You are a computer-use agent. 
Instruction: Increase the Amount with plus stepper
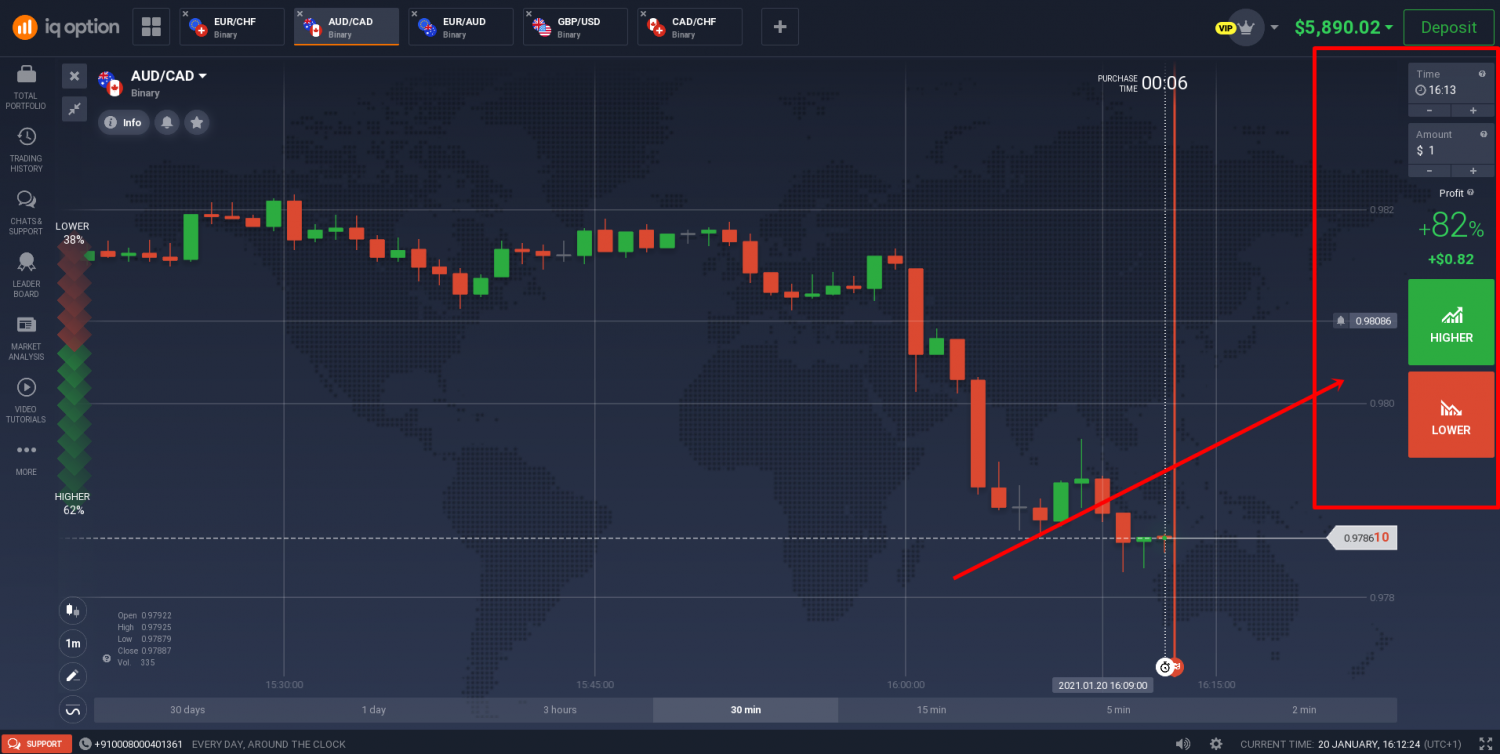1473,171
